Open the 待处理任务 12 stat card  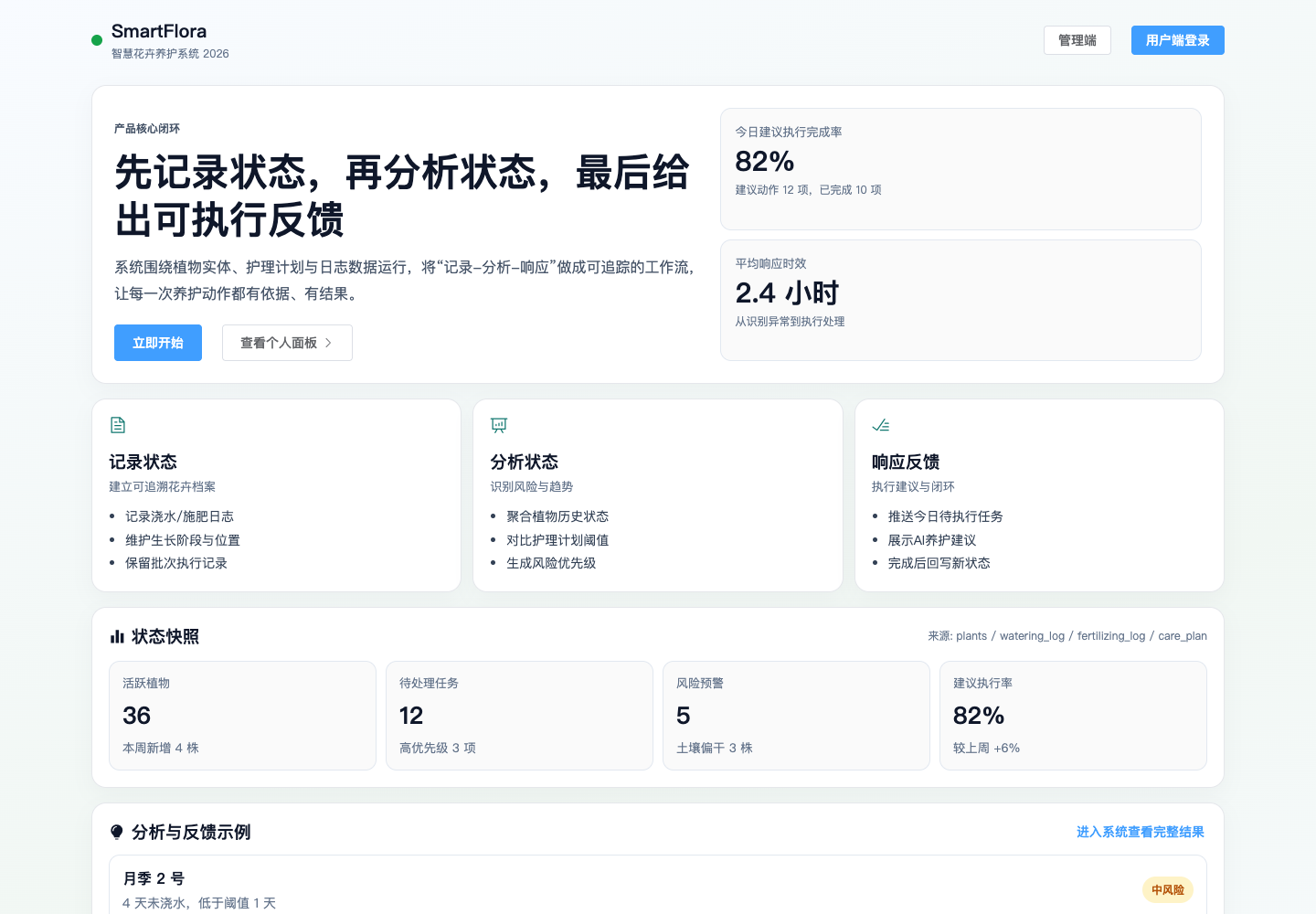click(x=519, y=716)
